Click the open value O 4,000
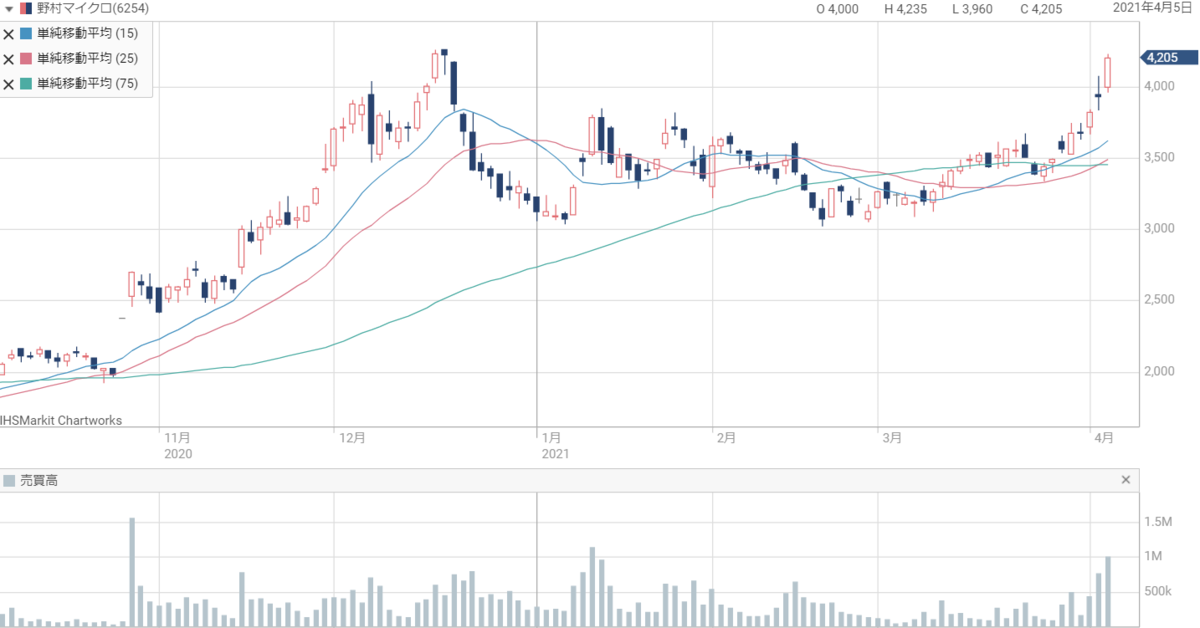1200x628 pixels. click(x=838, y=9)
